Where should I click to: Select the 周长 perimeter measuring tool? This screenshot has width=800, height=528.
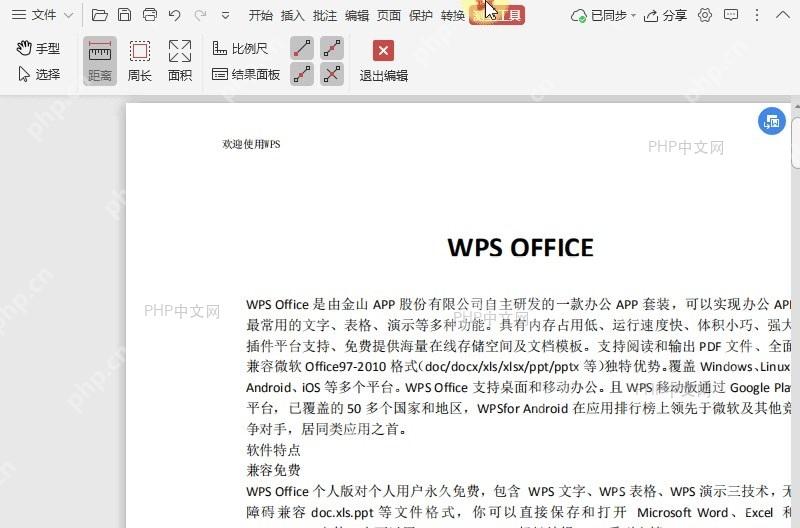click(140, 61)
